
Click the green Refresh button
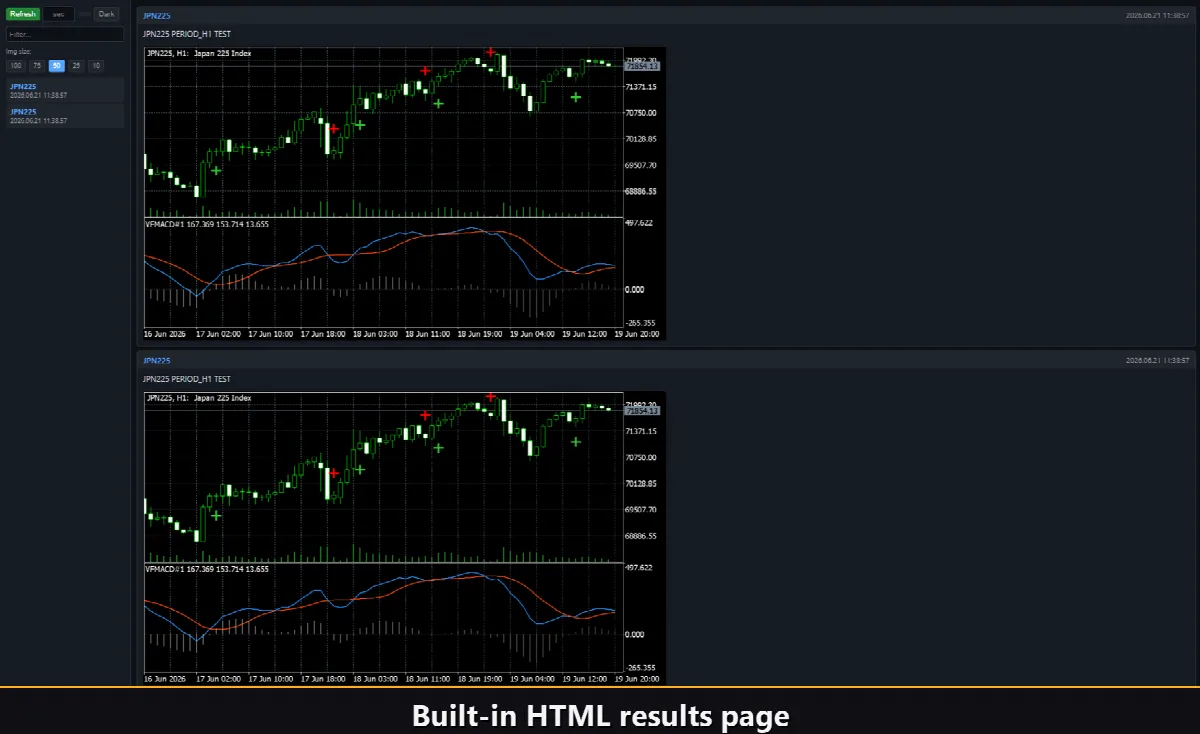22,14
